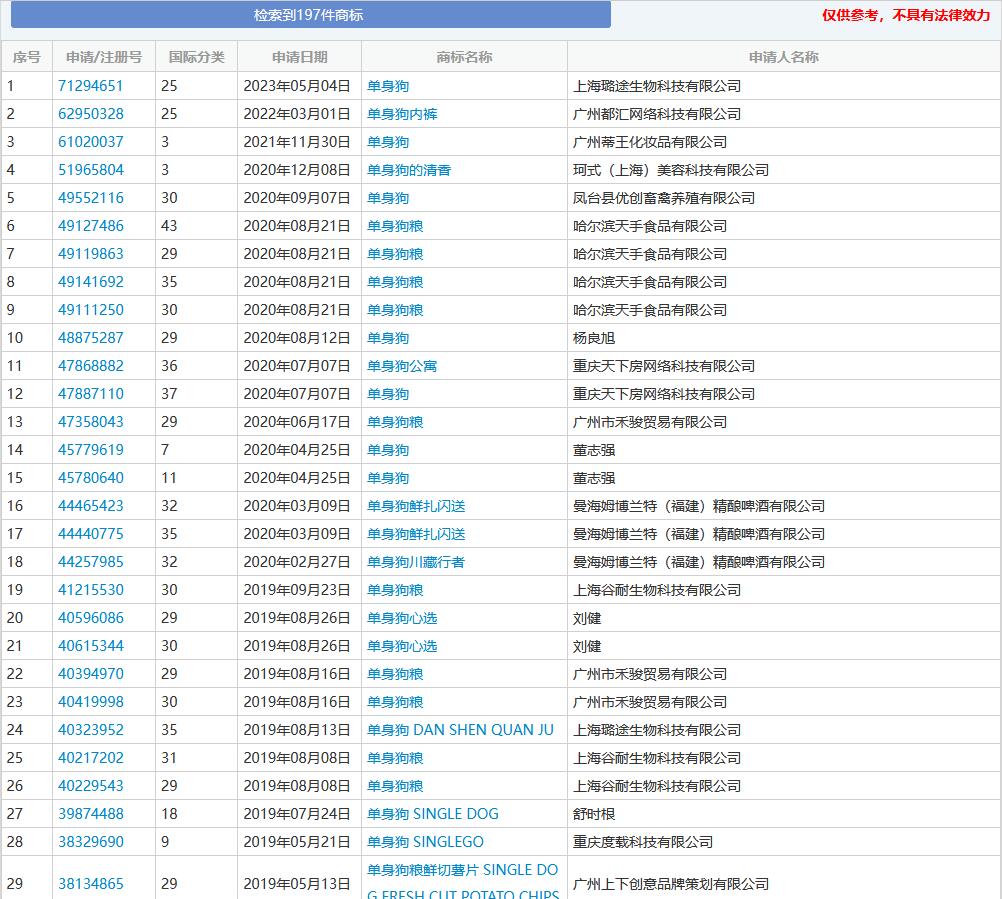Open registration number 39874488
1002x899 pixels.
(91, 813)
